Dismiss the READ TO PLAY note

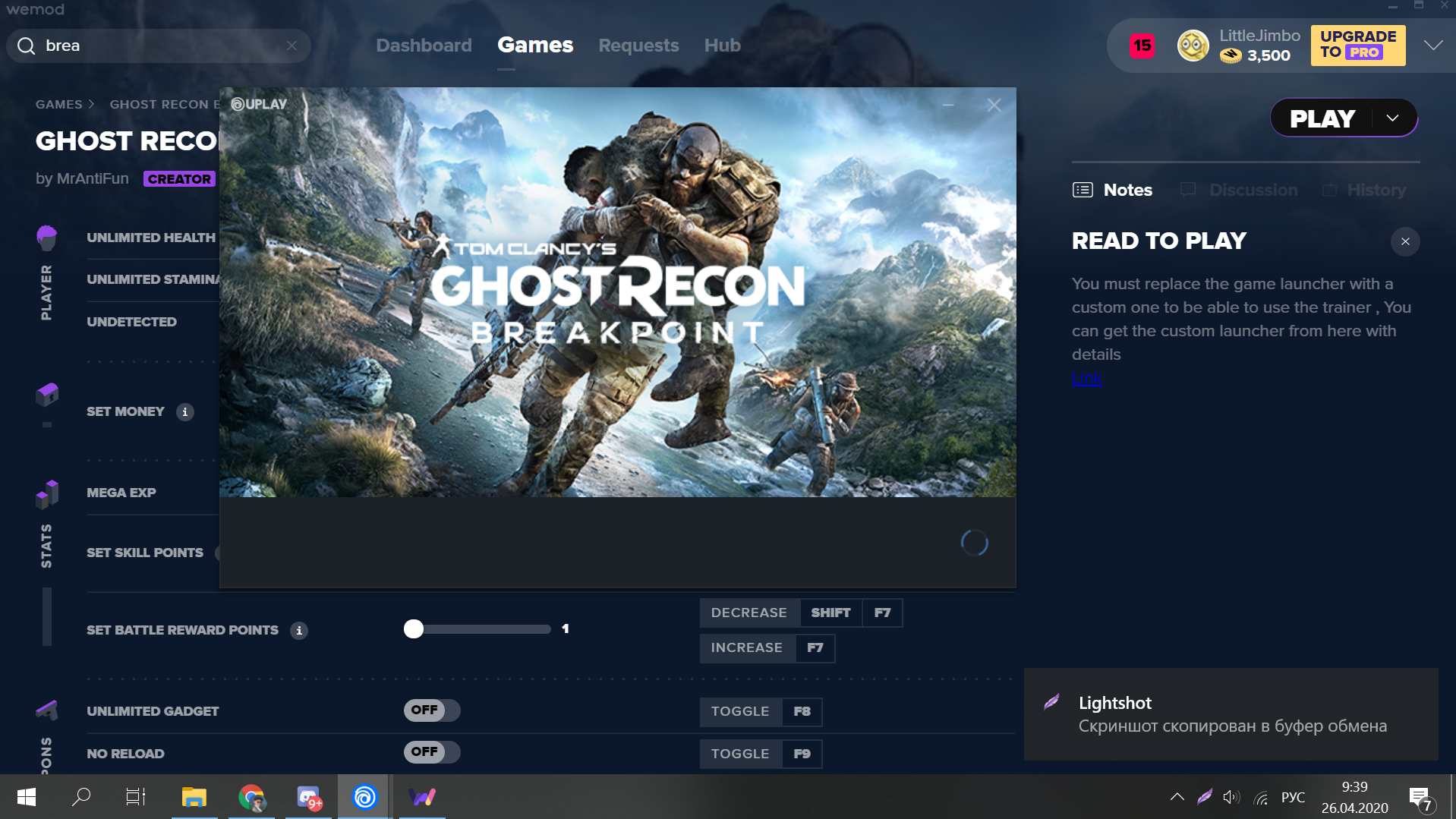1405,241
